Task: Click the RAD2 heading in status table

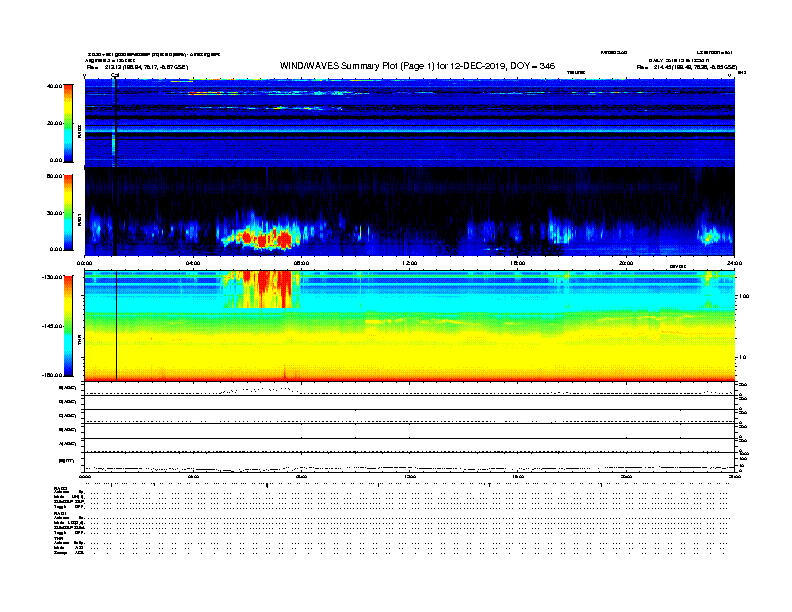Action: pos(60,489)
